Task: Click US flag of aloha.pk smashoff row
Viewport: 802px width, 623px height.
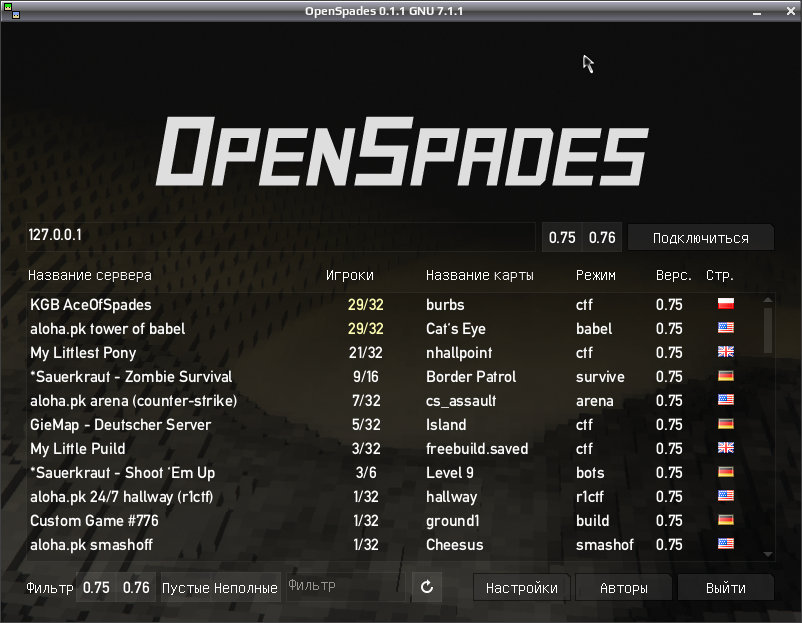Action: (725, 544)
